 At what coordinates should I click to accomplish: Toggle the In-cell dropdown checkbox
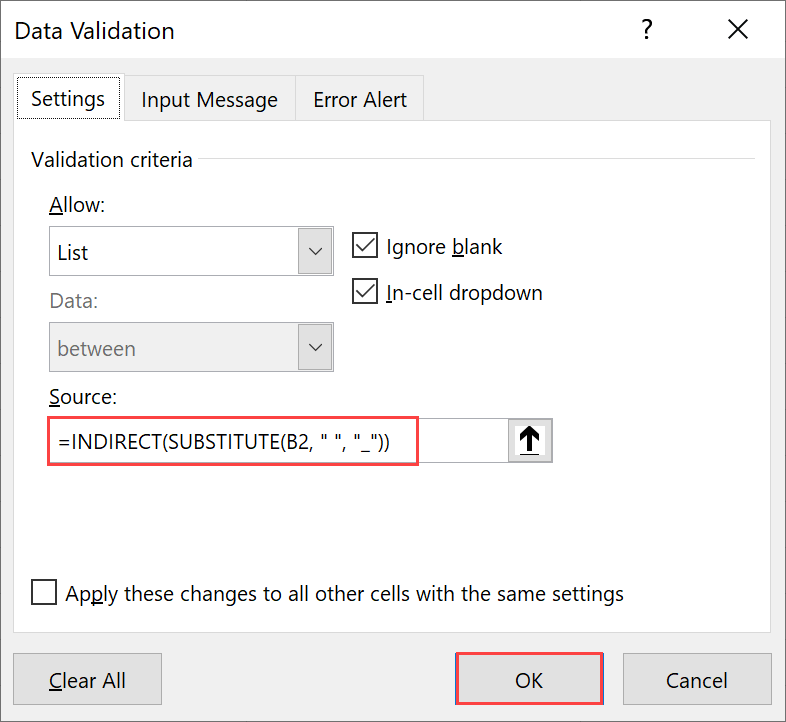click(364, 292)
